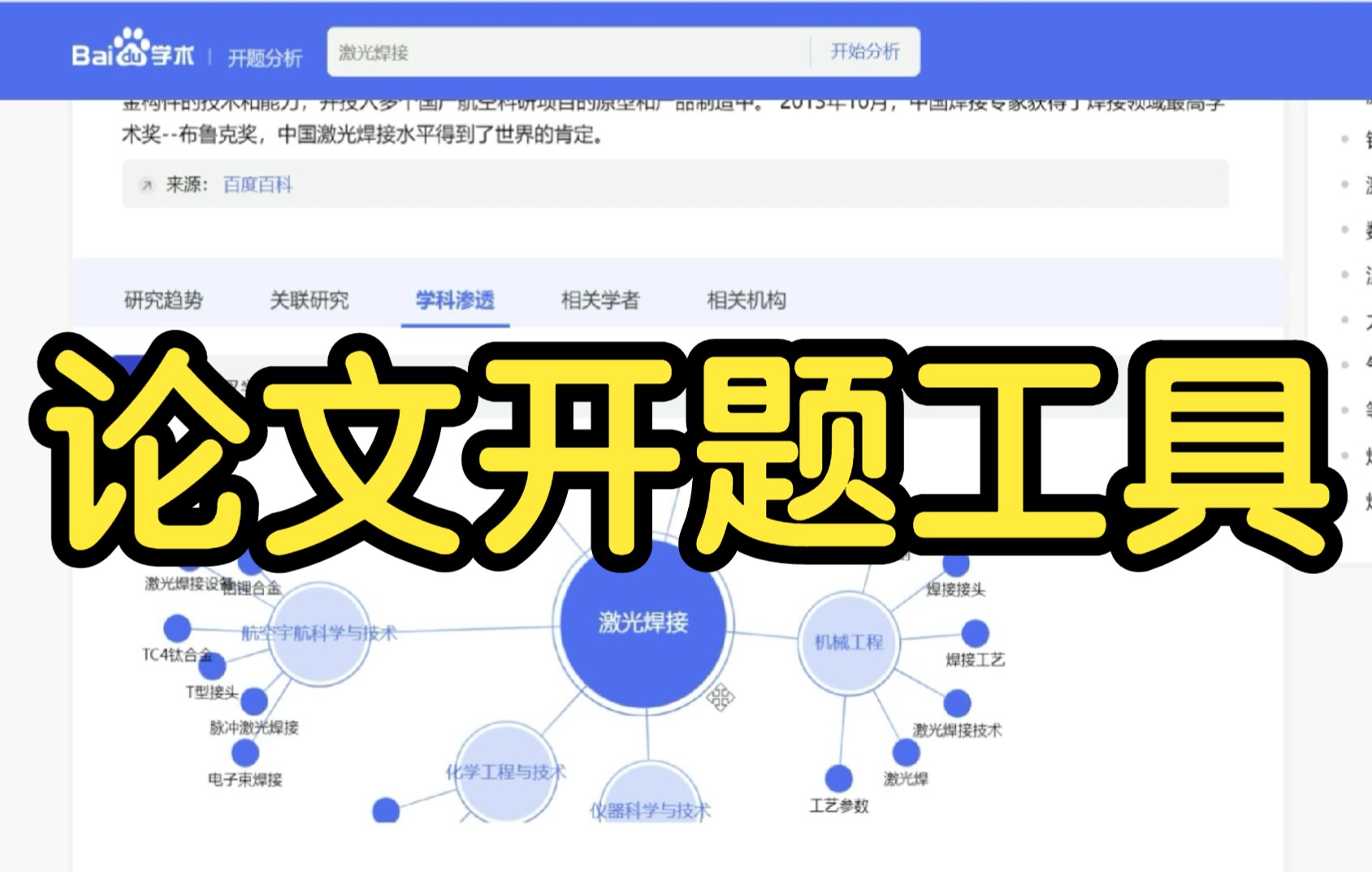The height and width of the screenshot is (872, 1372).
Task: Click the T型接头 keyword dot
Action: click(213, 667)
